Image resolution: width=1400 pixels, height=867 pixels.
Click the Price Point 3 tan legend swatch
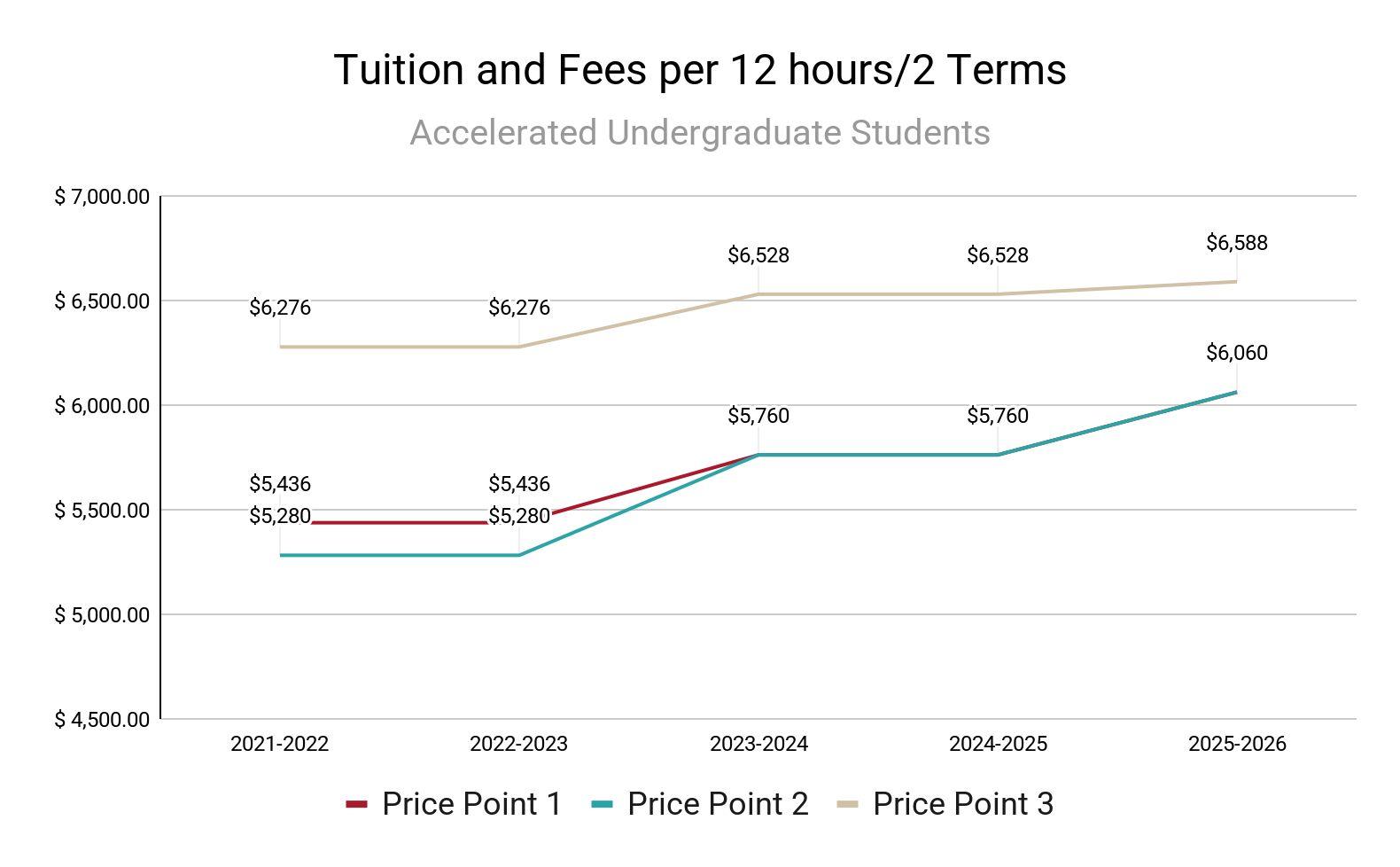click(847, 805)
